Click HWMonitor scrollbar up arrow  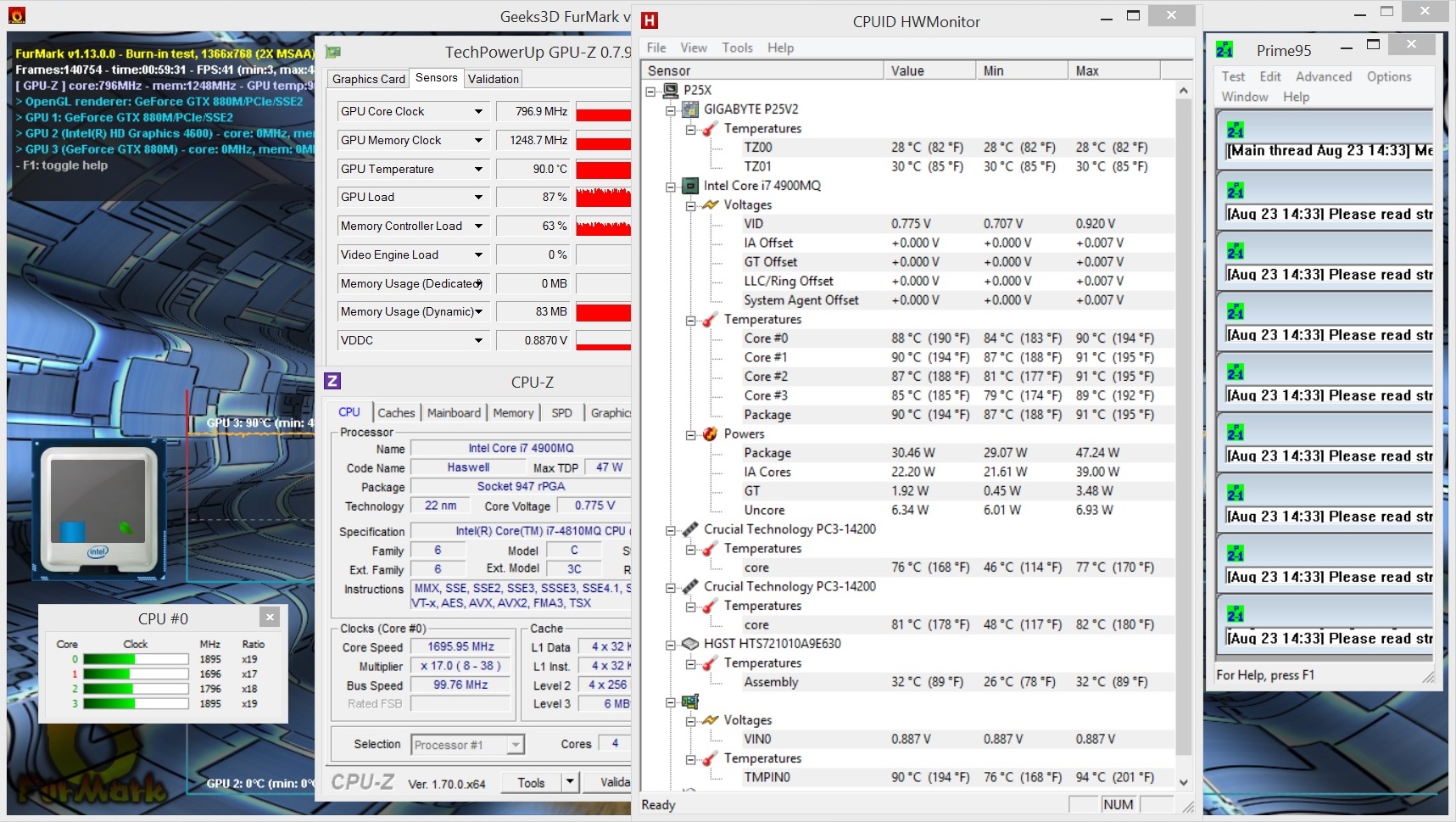[x=1184, y=90]
